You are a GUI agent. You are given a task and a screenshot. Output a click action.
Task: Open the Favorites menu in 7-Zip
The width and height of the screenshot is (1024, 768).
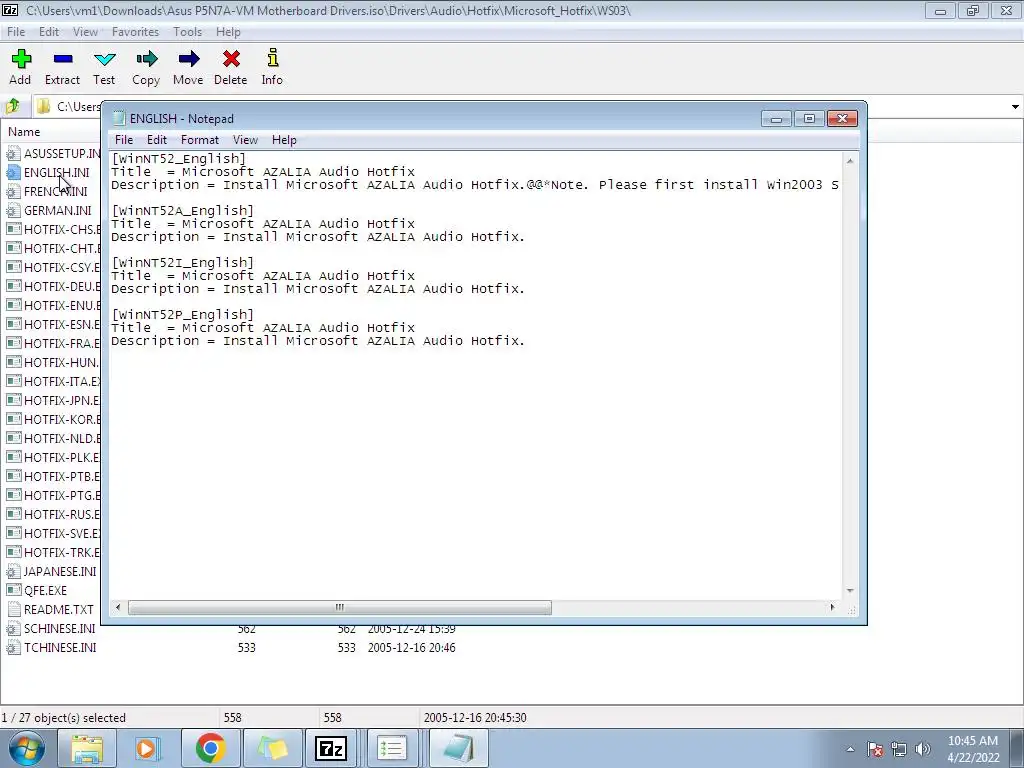coord(135,32)
